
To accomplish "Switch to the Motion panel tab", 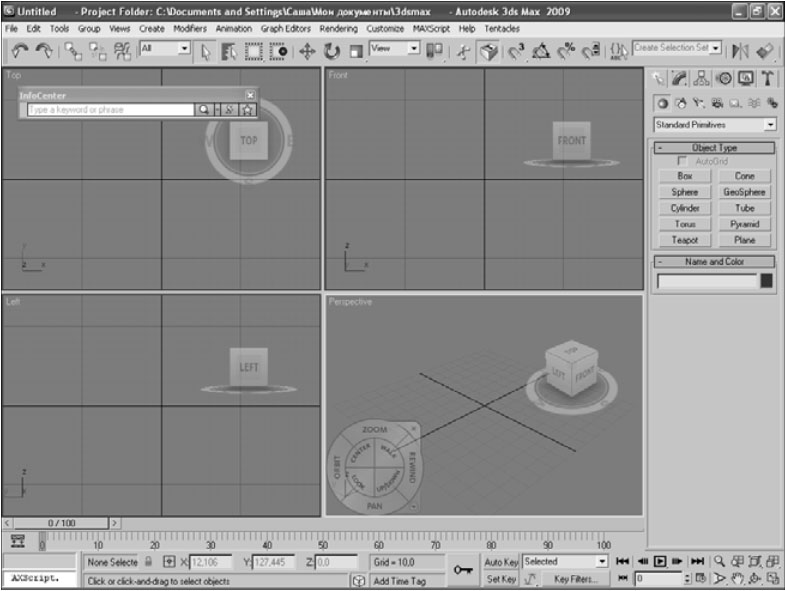I will (723, 78).
